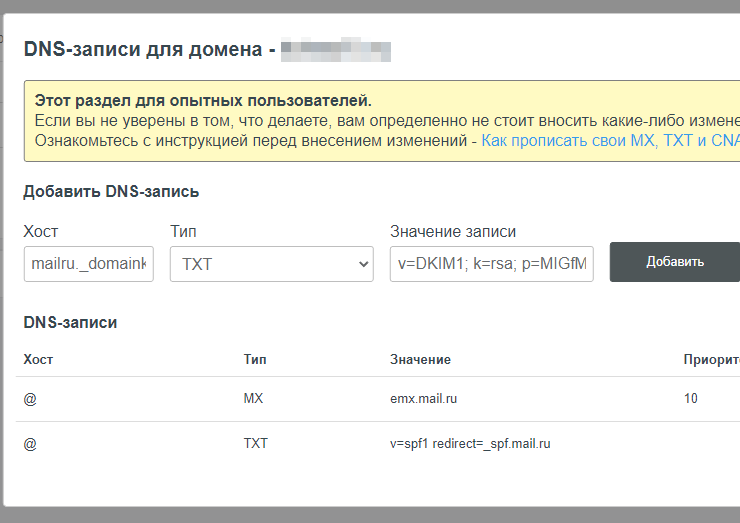Click the Тип column header in the table

pos(255,359)
